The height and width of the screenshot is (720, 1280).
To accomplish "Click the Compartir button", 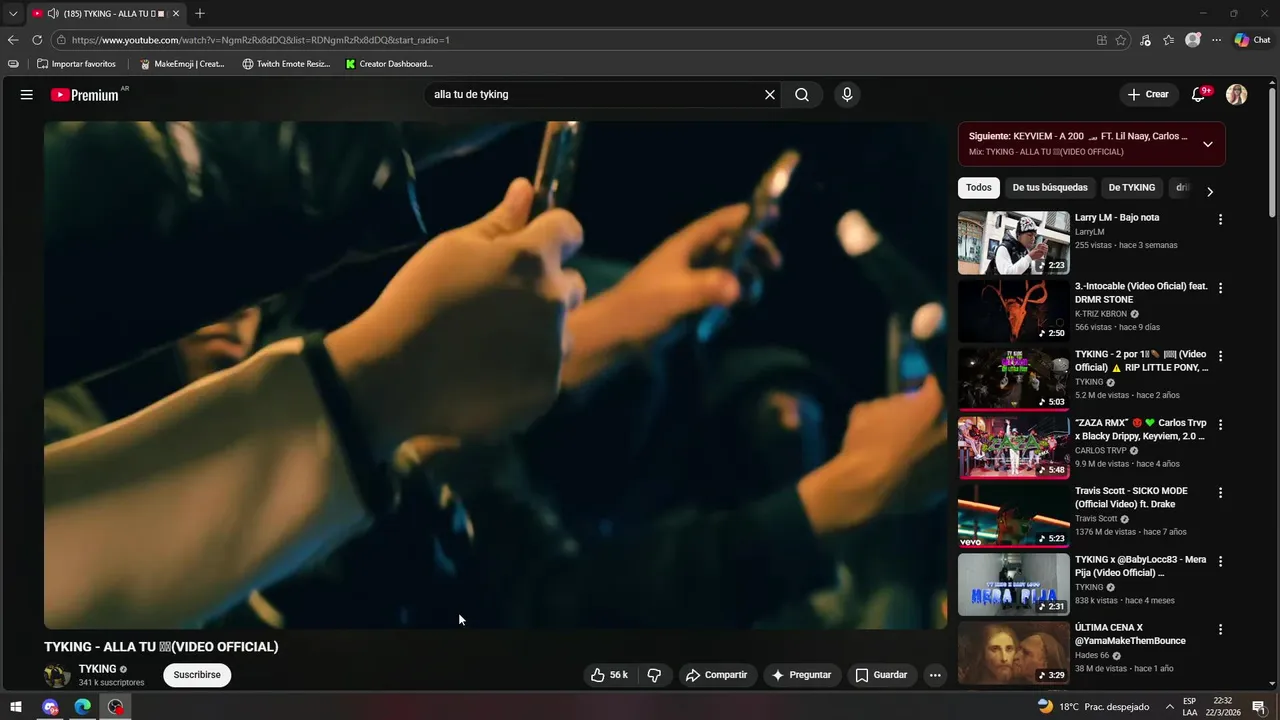I will 717,675.
